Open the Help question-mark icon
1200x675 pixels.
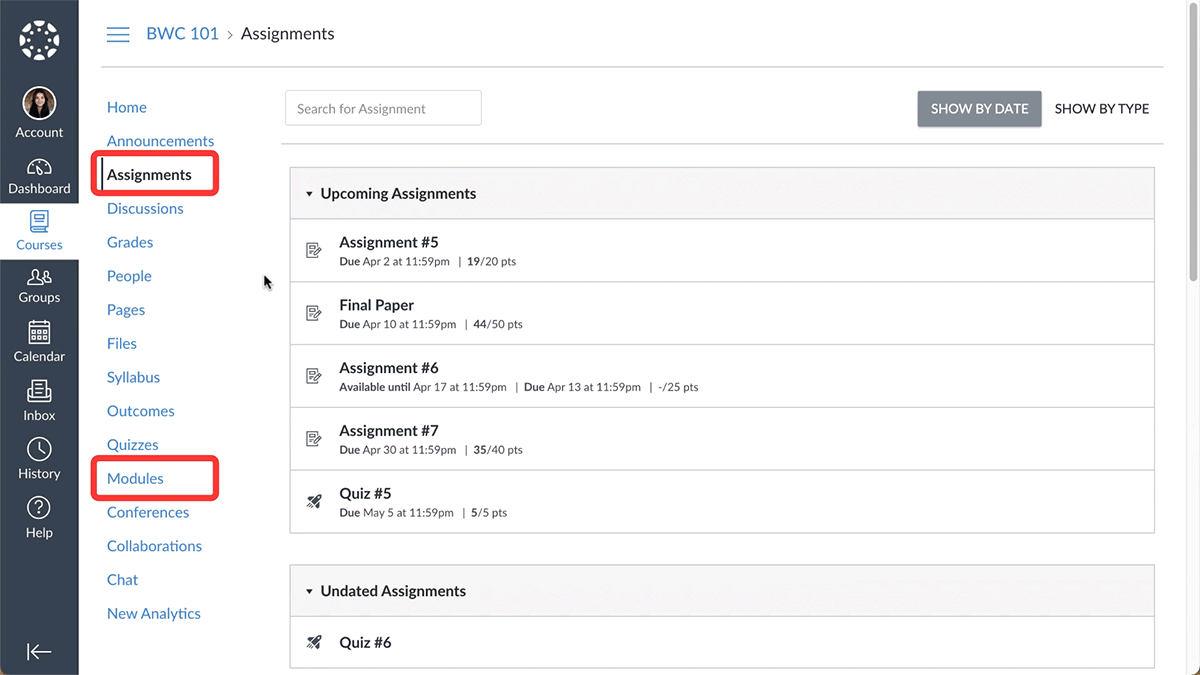[39, 508]
